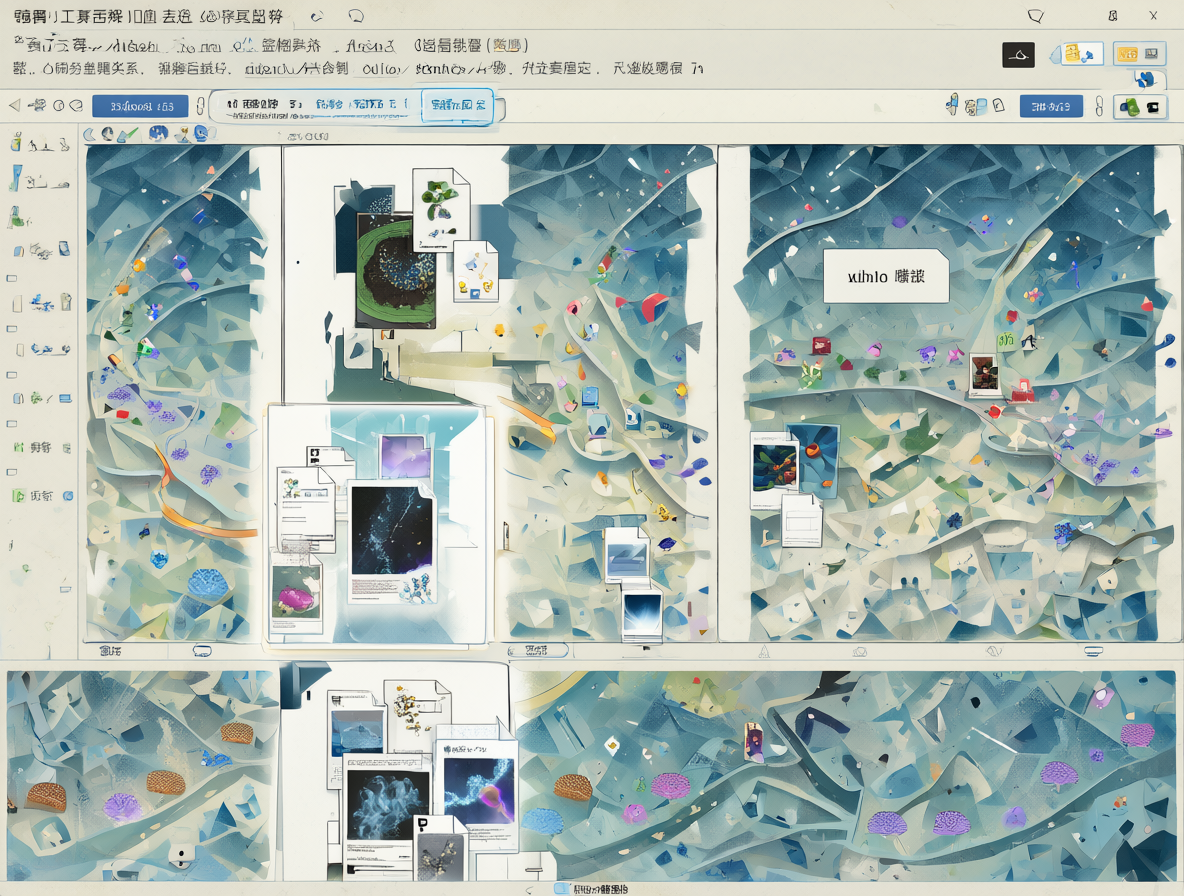
Task: Click the back triangle arrow in the toolbar
Action: [14, 106]
